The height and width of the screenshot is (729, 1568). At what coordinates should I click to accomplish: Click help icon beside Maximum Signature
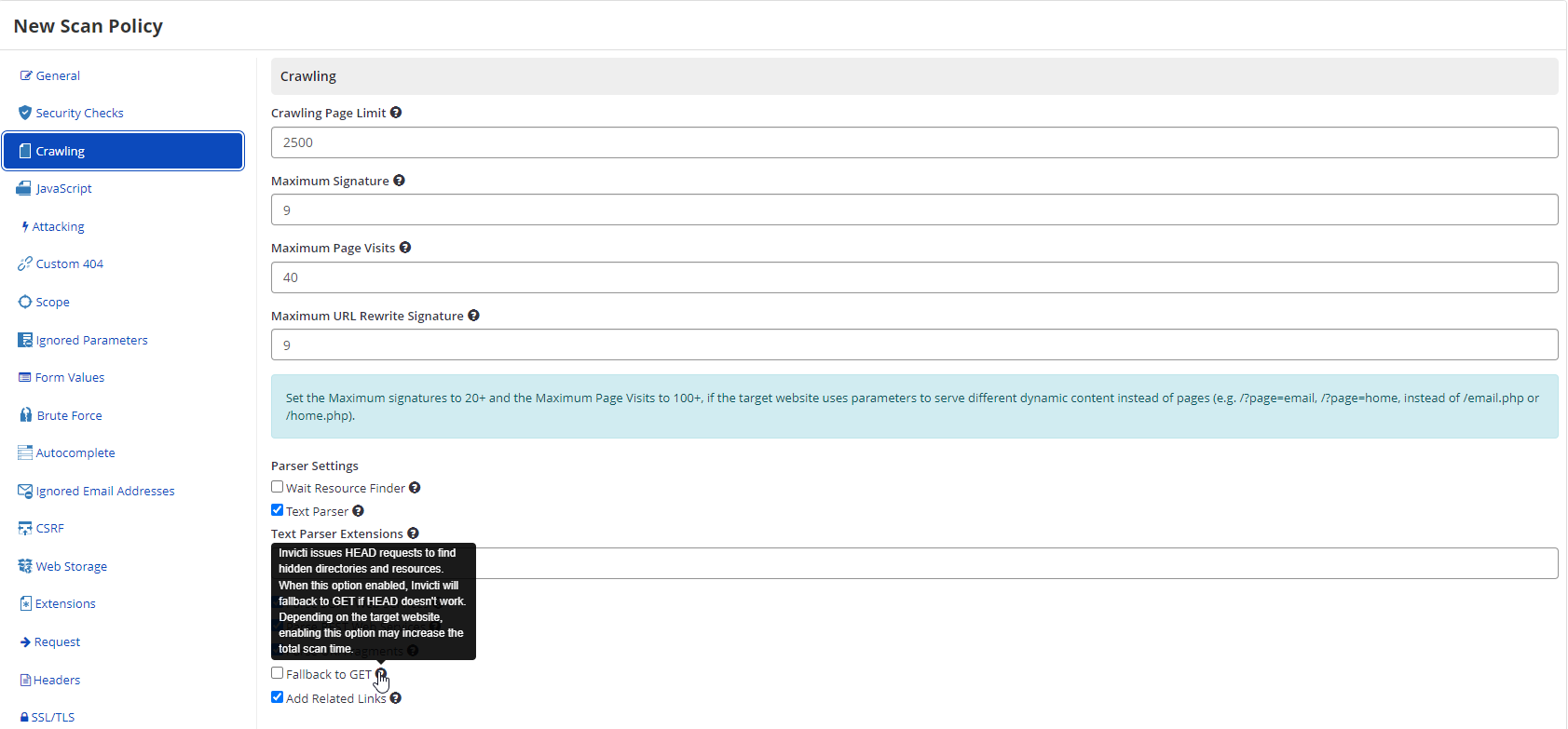click(x=399, y=181)
